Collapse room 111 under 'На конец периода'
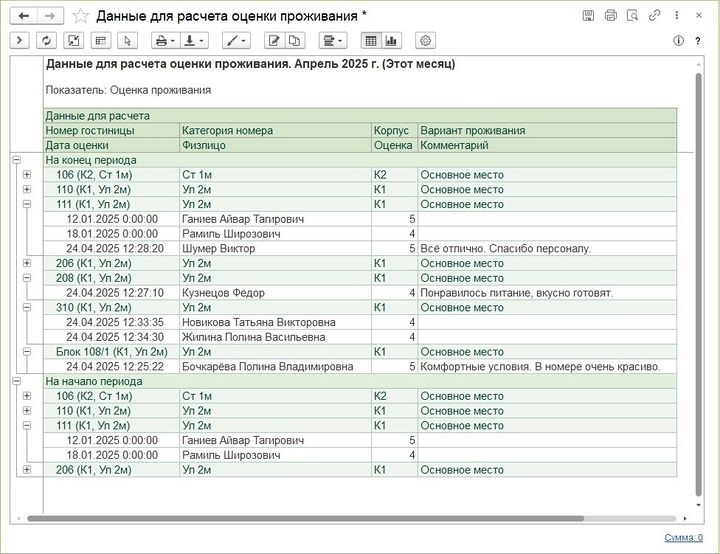Image resolution: width=720 pixels, height=554 pixels. [27, 204]
